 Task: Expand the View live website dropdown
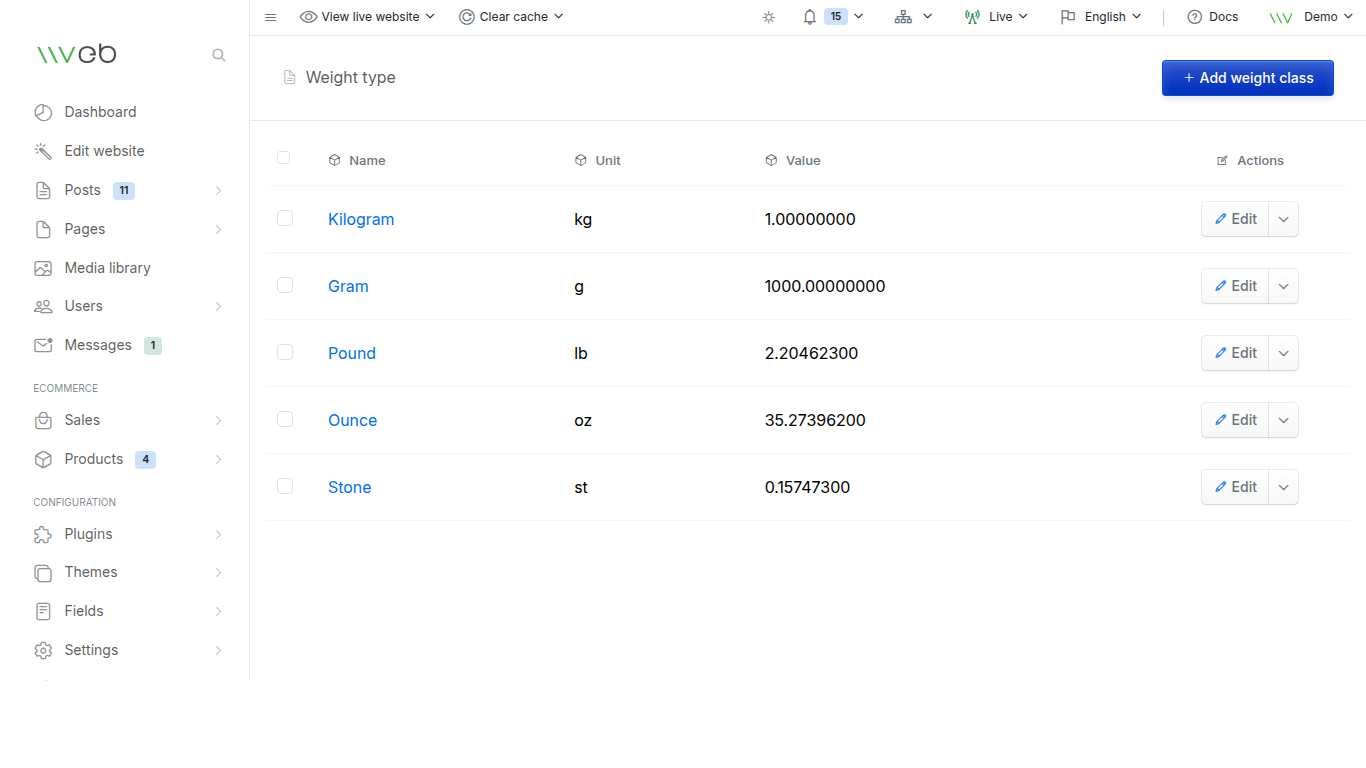(x=368, y=17)
